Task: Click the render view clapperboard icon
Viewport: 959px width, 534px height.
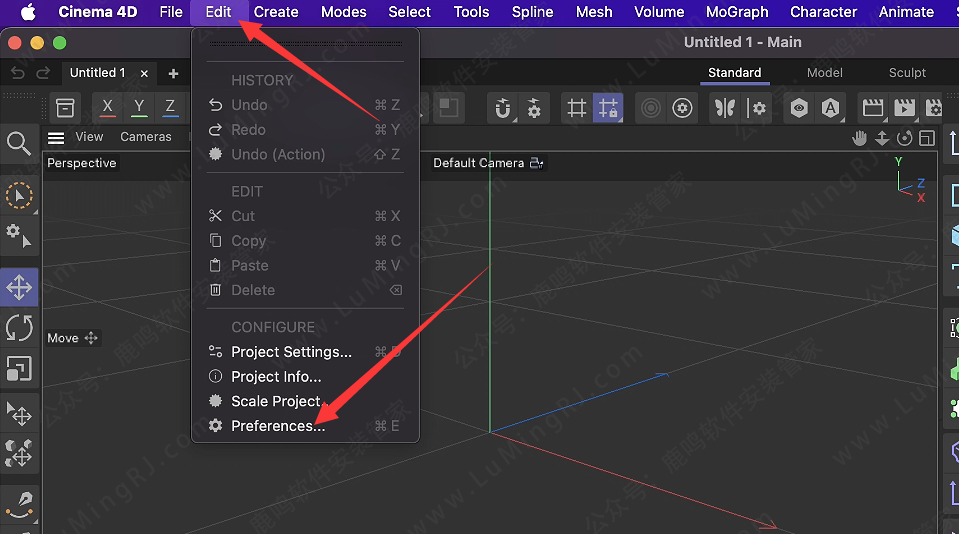Action: [873, 108]
